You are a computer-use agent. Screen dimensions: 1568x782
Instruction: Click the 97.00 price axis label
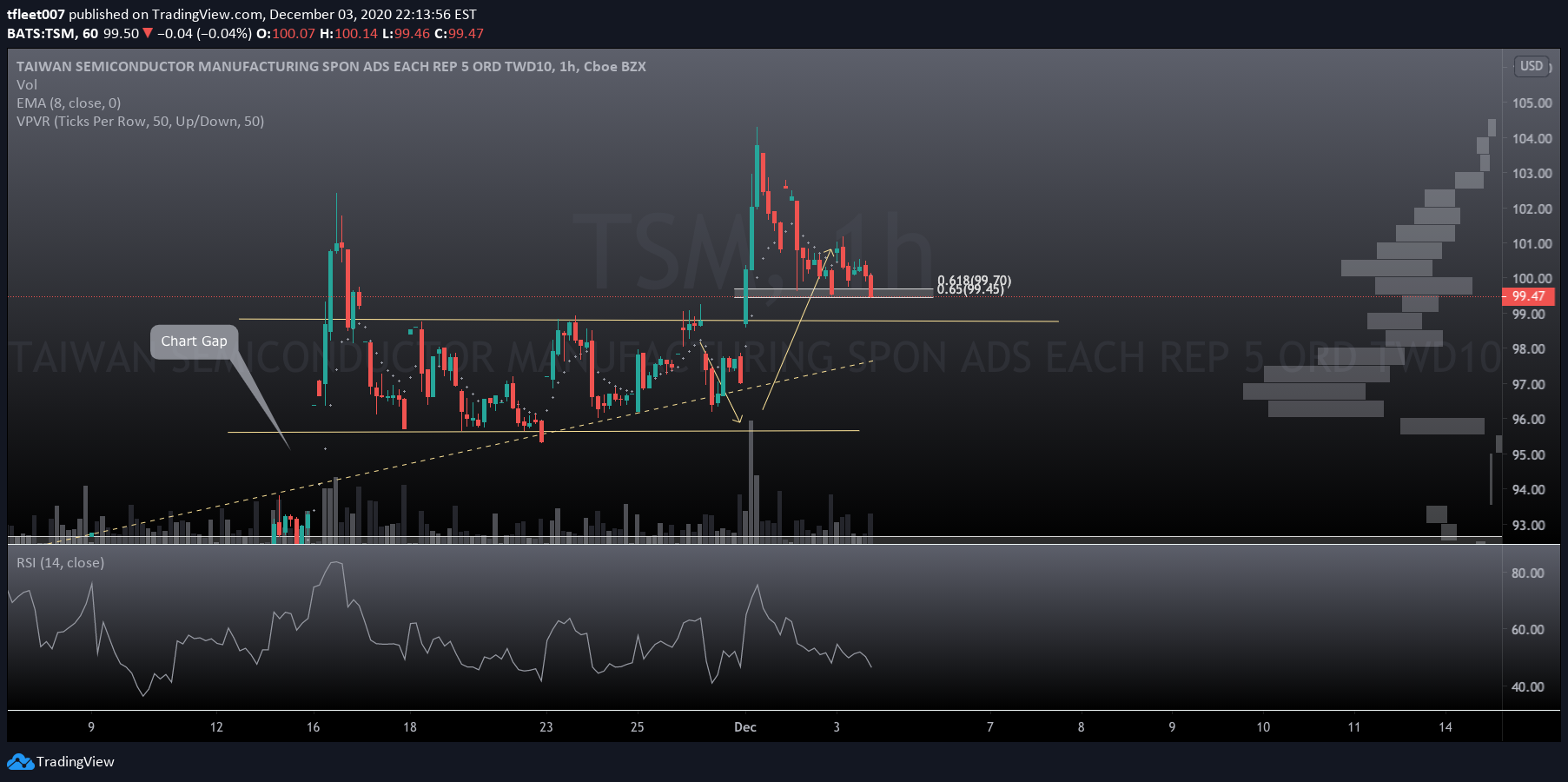pyautogui.click(x=1529, y=384)
